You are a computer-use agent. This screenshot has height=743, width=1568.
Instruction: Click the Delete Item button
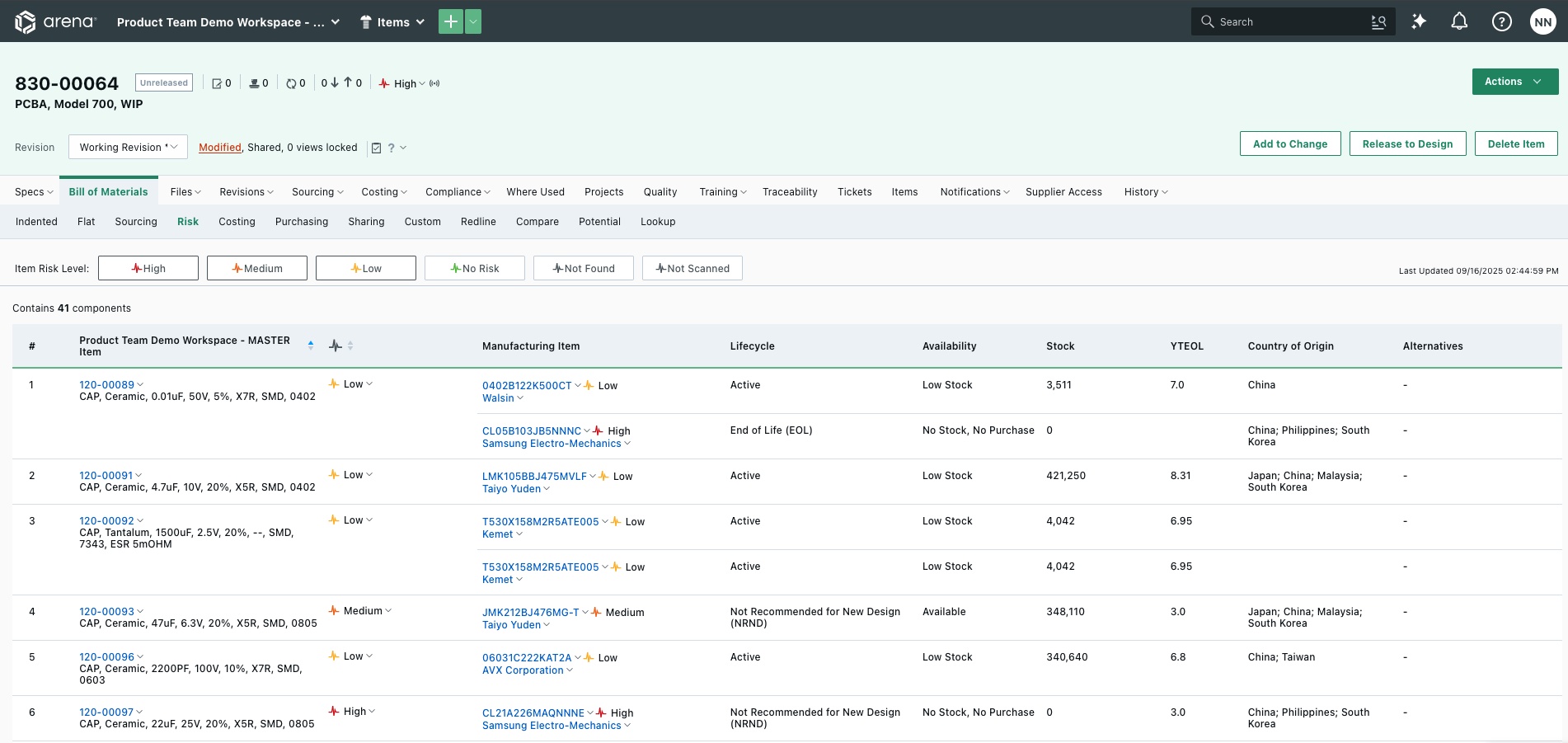(1516, 143)
